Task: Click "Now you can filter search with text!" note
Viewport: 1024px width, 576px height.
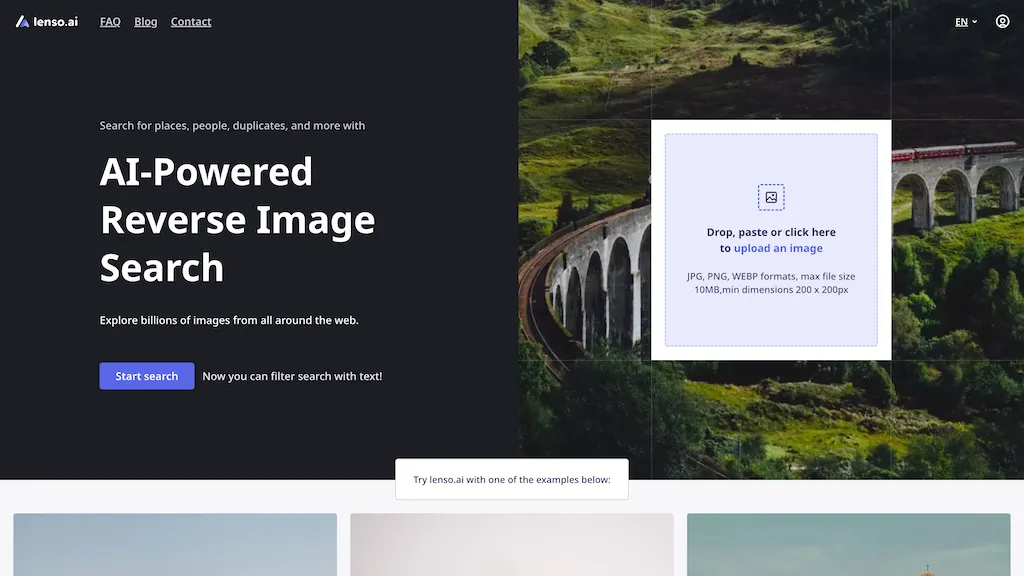Action: (x=292, y=376)
